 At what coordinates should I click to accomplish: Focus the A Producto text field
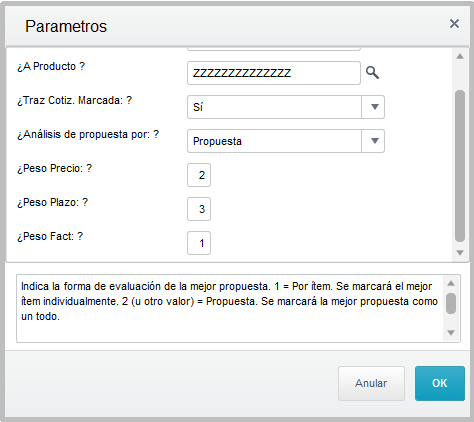tap(274, 73)
